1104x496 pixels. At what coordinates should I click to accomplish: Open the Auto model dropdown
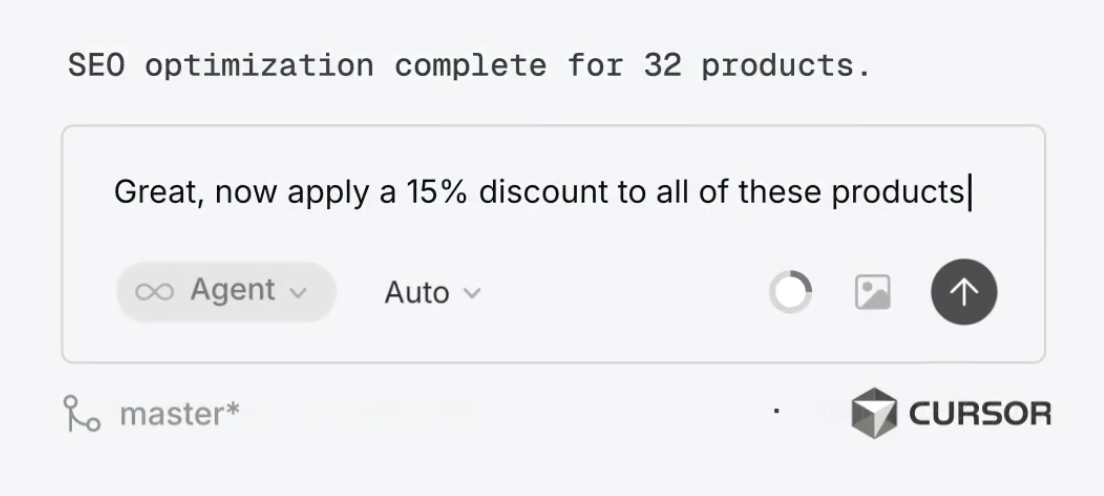[432, 293]
